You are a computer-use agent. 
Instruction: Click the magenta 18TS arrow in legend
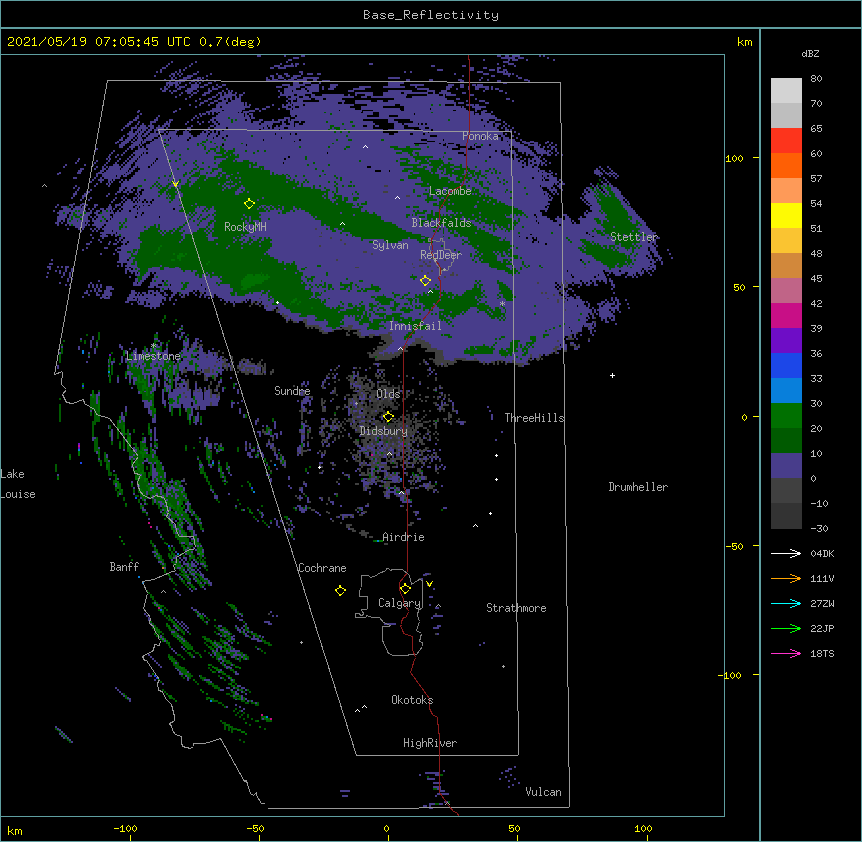pyautogui.click(x=786, y=653)
